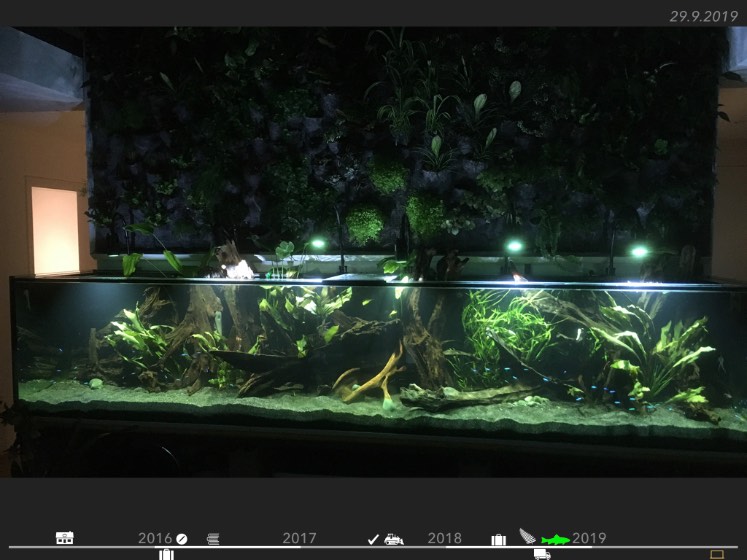Click the delivery truck icon below the timeline

tap(542, 554)
